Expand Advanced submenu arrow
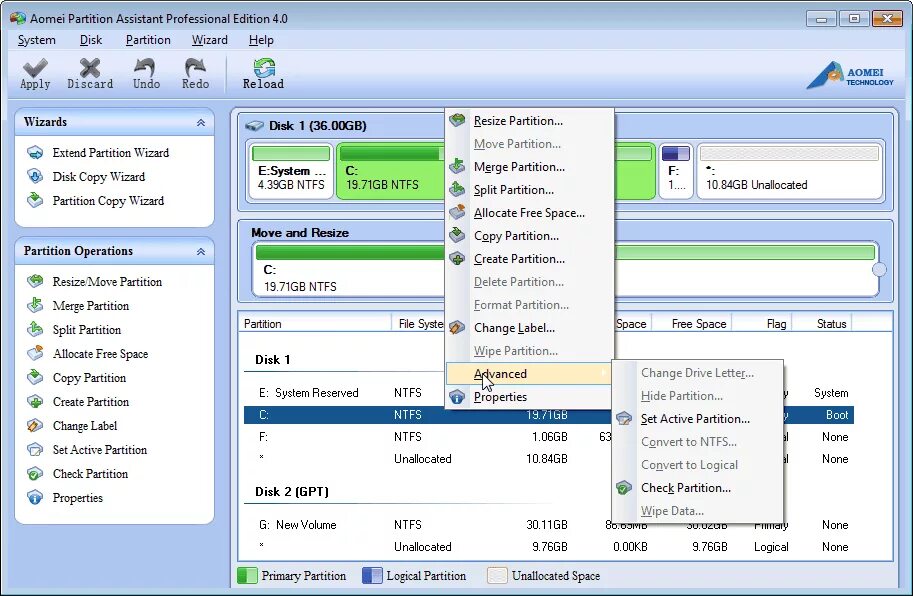Image resolution: width=913 pixels, height=596 pixels. click(x=604, y=373)
